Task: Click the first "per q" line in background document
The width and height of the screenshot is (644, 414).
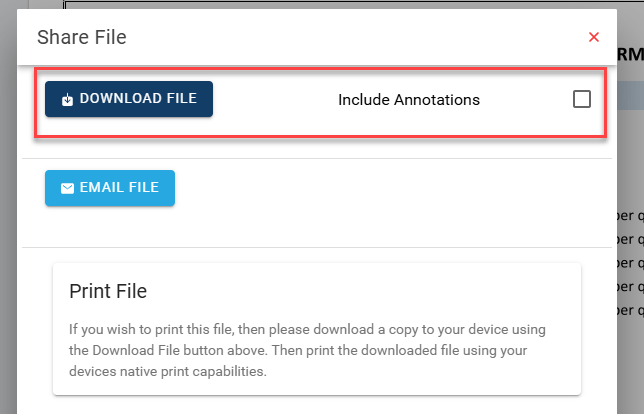Action: pos(630,216)
